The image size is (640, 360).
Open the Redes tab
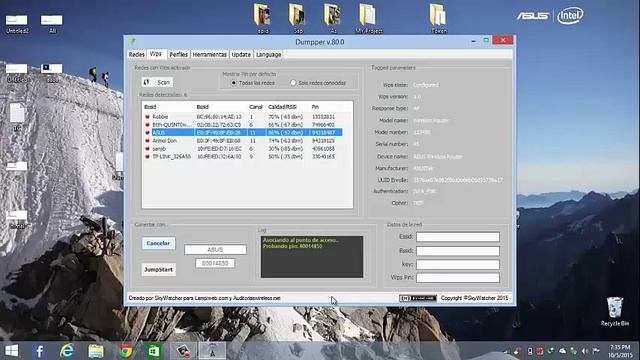tap(136, 54)
